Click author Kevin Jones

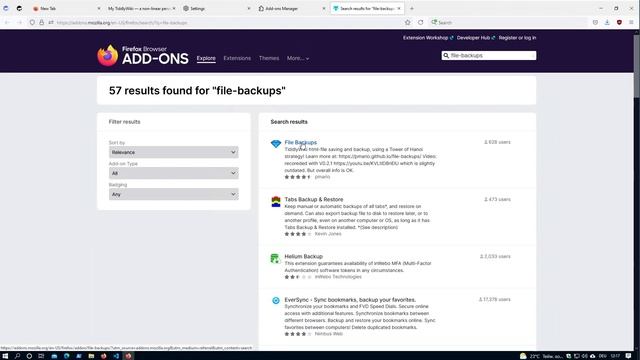coord(328,234)
